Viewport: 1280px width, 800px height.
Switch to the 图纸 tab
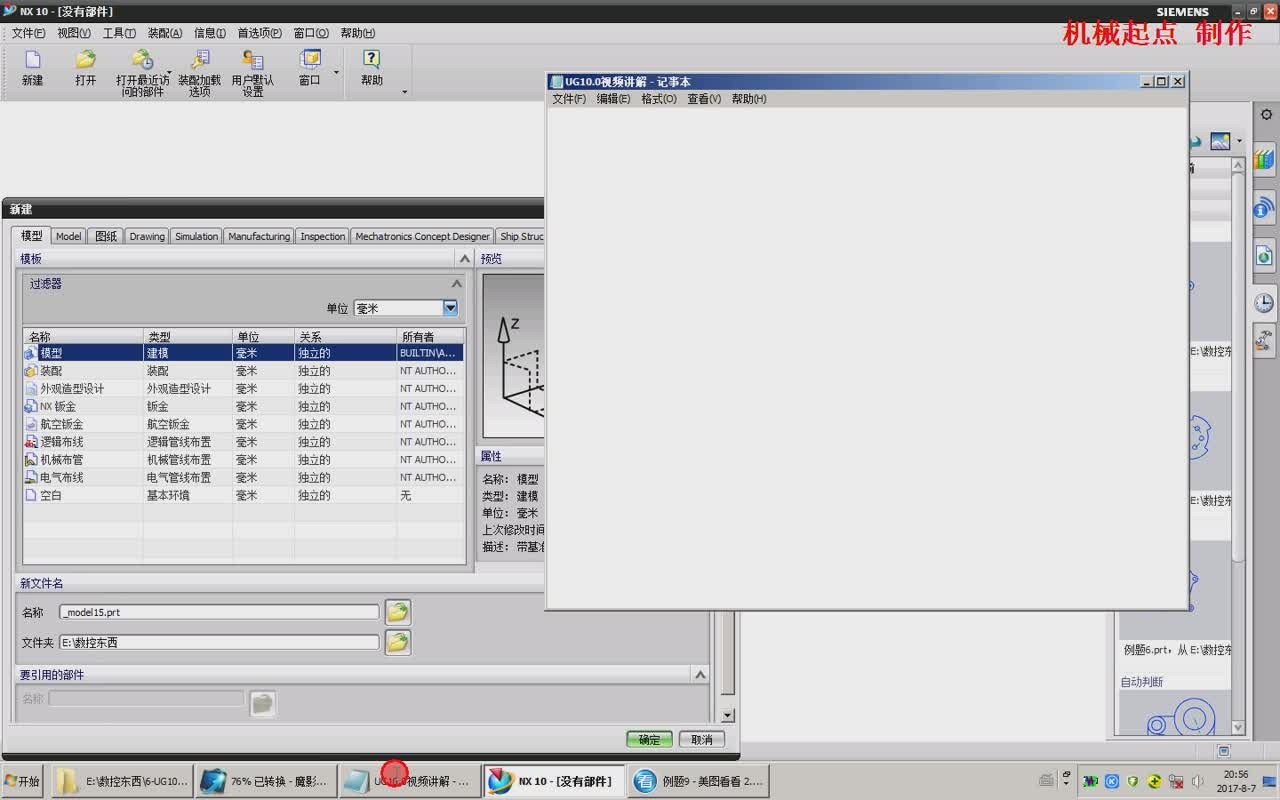point(106,236)
